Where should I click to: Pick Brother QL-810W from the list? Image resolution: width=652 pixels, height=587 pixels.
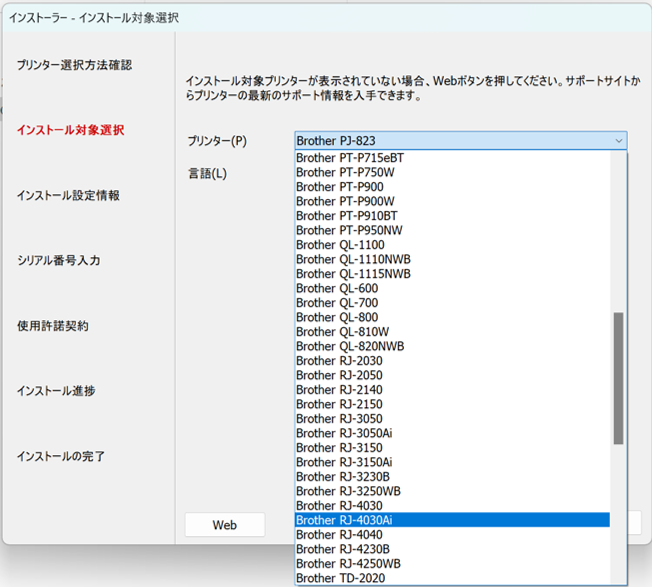(452, 332)
